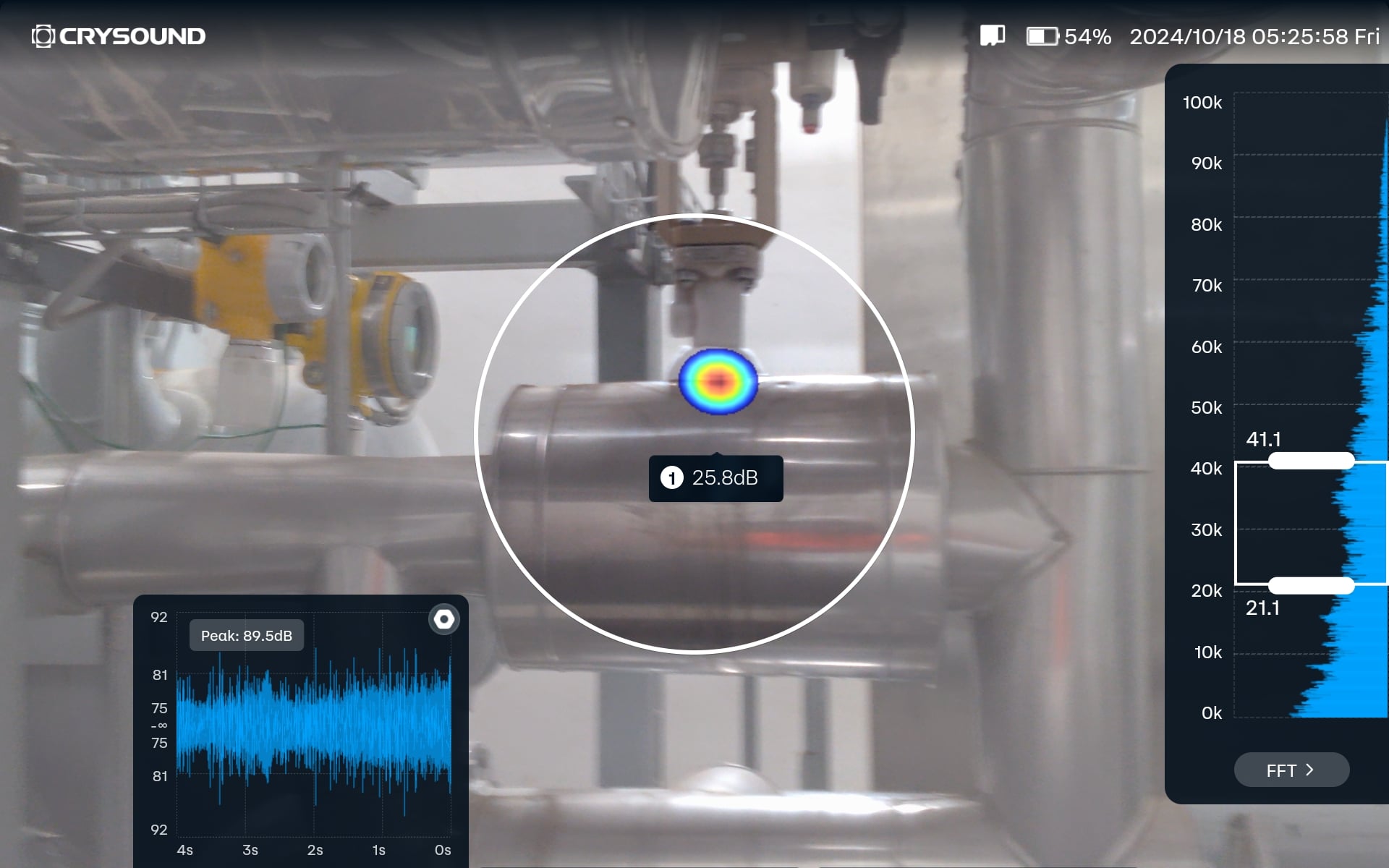Grab the lower frequency handle at 21.1
1389x868 pixels.
click(x=1310, y=585)
